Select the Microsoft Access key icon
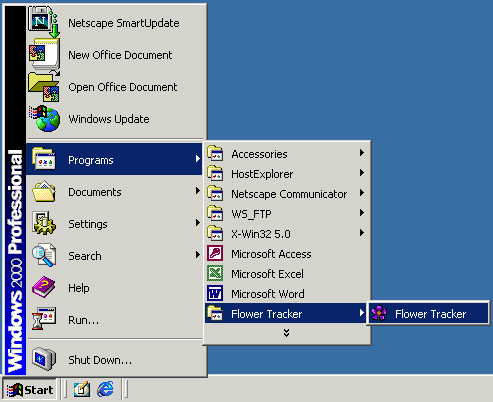Image resolution: width=493 pixels, height=402 pixels. (215, 254)
